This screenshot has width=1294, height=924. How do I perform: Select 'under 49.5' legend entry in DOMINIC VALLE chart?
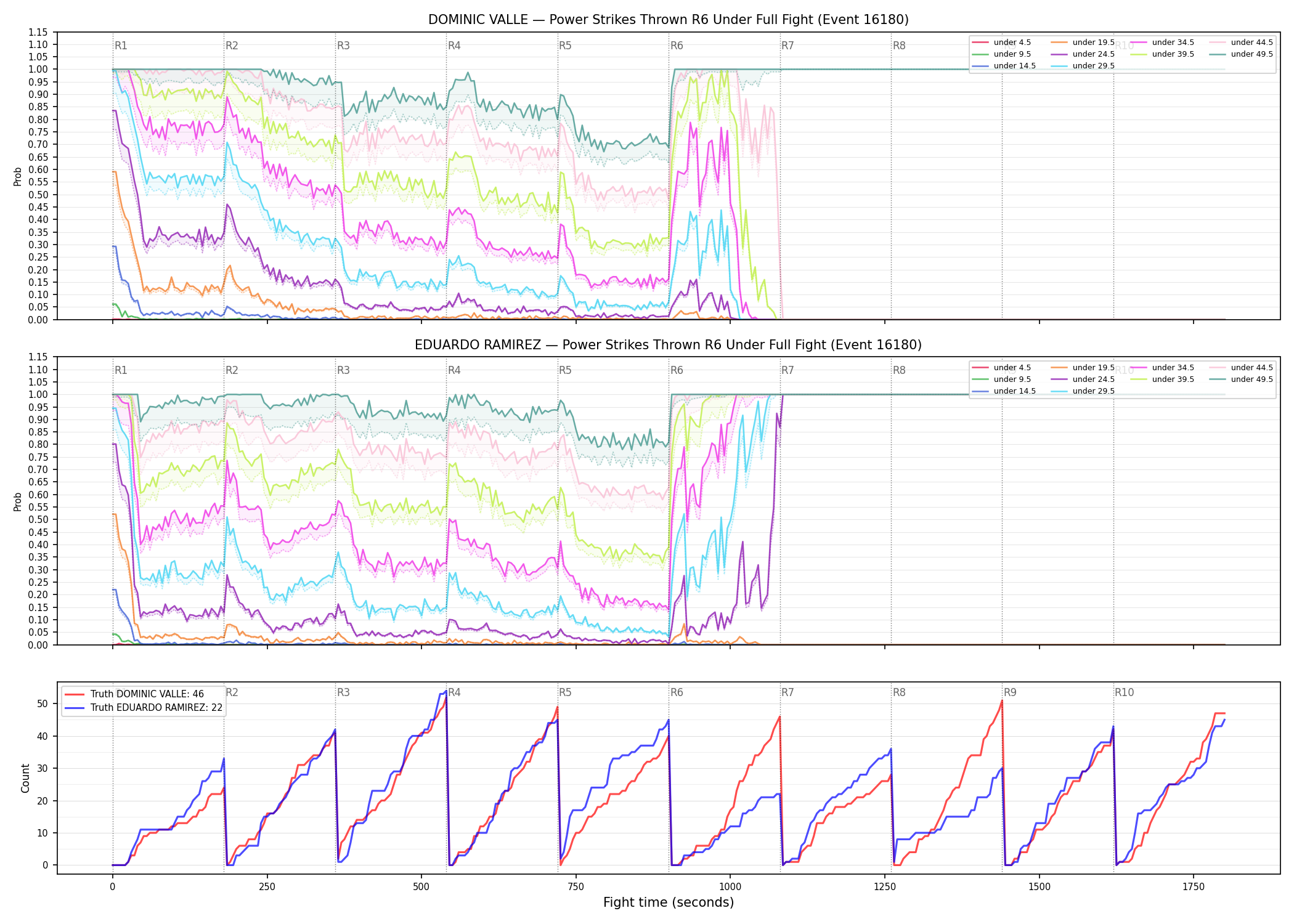click(x=1241, y=54)
